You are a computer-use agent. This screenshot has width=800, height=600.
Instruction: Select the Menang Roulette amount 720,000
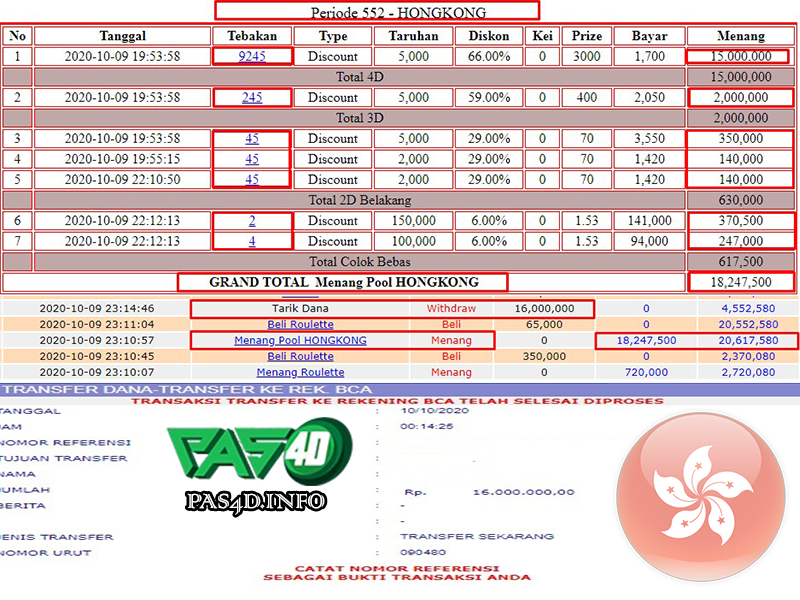646,372
